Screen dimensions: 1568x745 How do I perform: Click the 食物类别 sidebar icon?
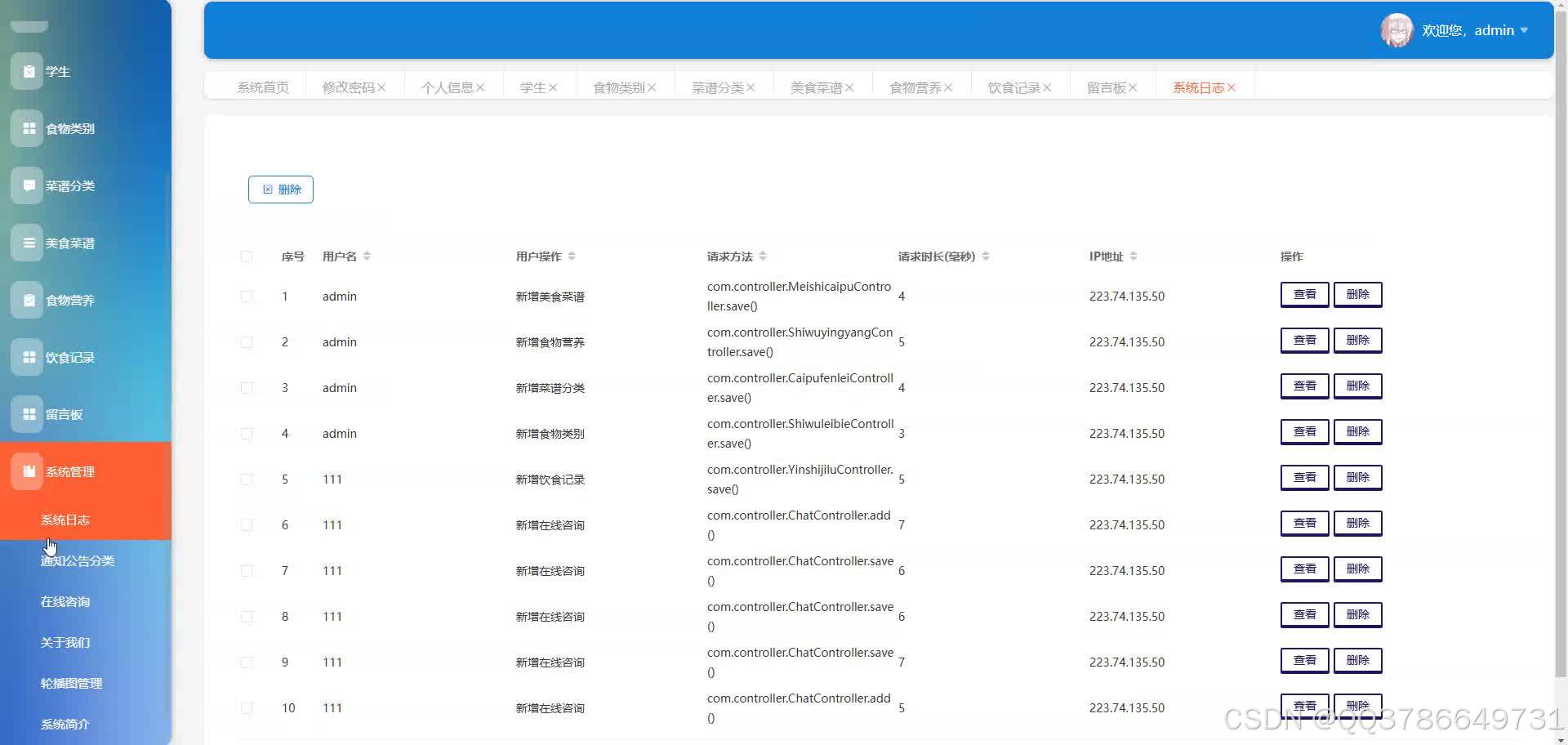pyautogui.click(x=27, y=128)
